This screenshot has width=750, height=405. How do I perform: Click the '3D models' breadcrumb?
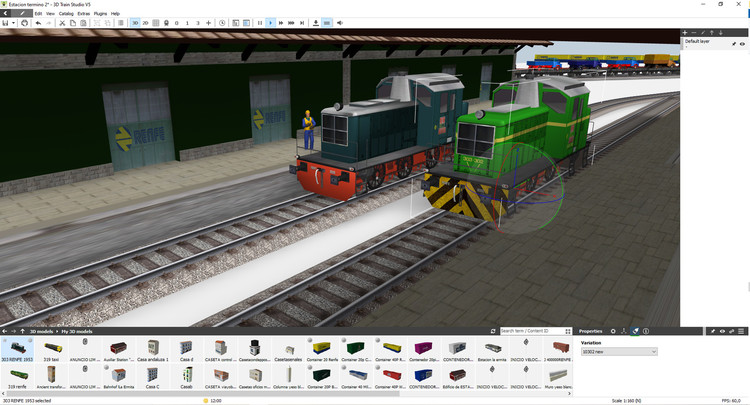coord(41,331)
